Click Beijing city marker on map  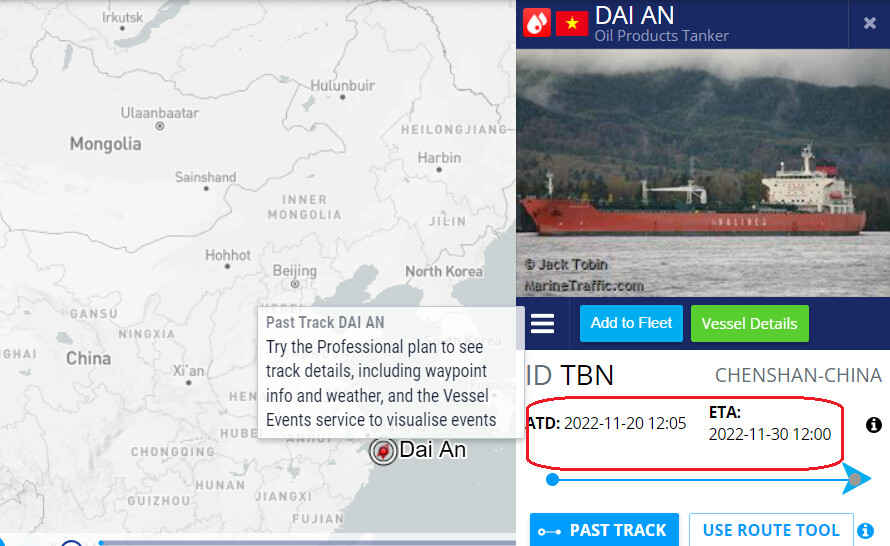pyautogui.click(x=295, y=284)
